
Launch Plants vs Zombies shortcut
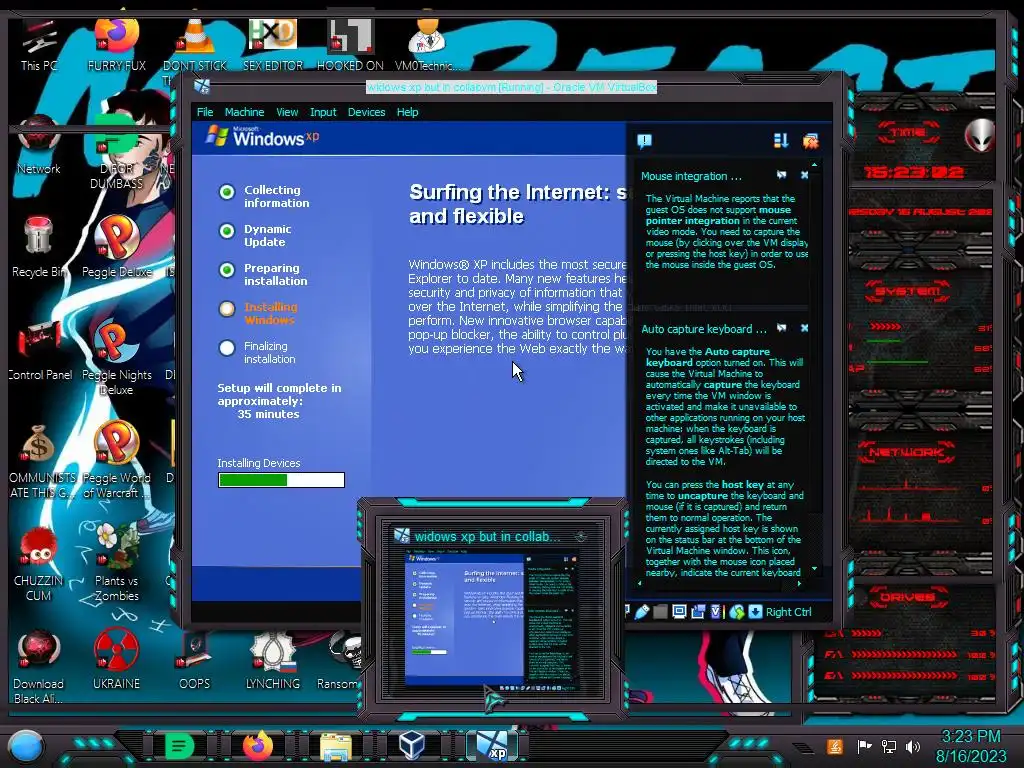tap(116, 563)
